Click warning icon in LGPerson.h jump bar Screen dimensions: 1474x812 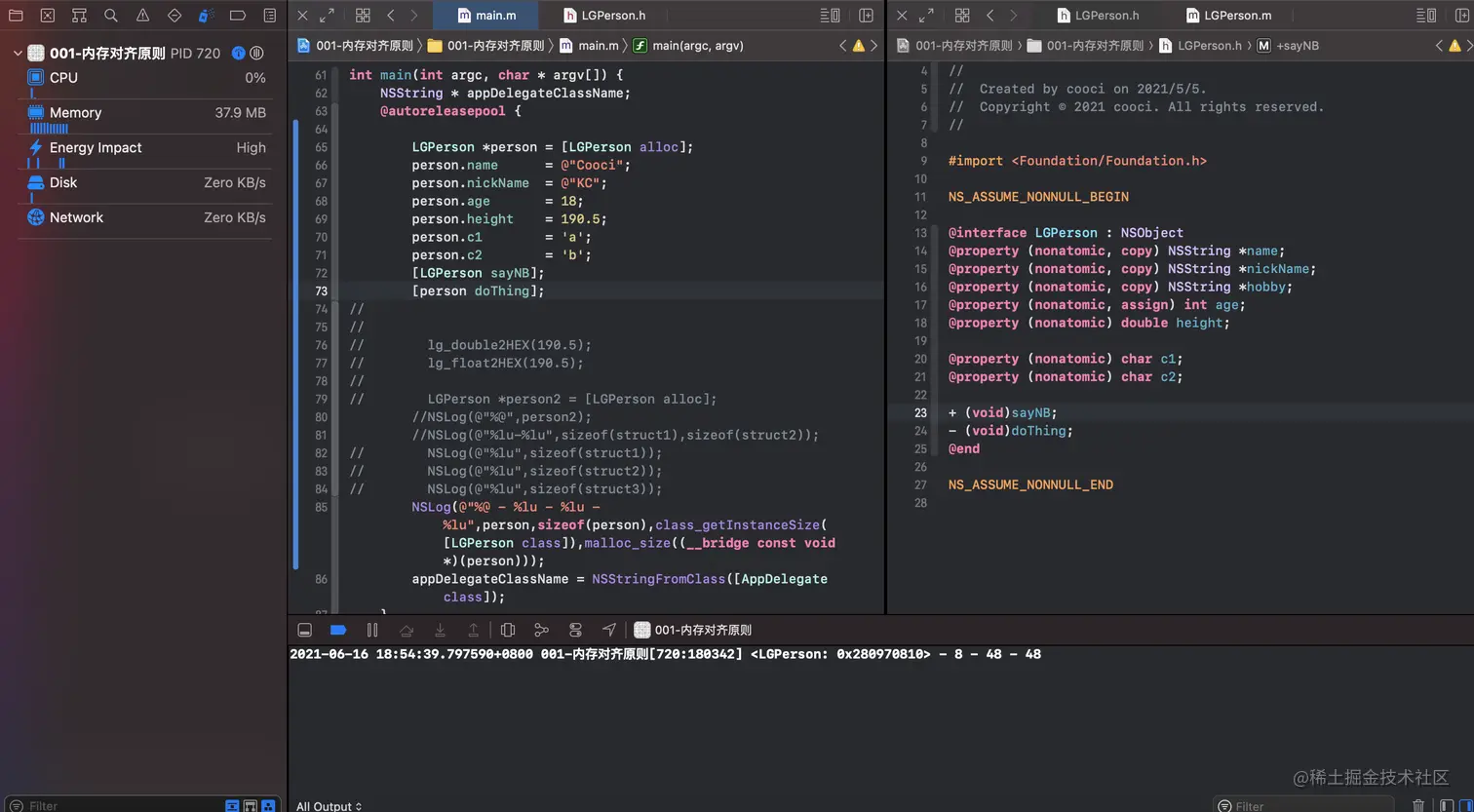[1454, 46]
